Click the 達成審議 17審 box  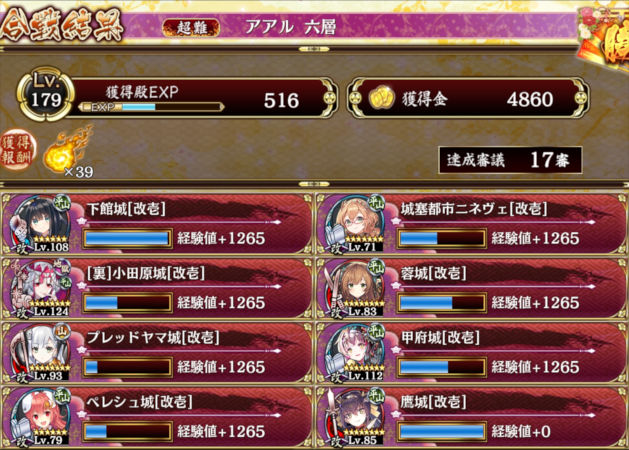[x=510, y=160]
